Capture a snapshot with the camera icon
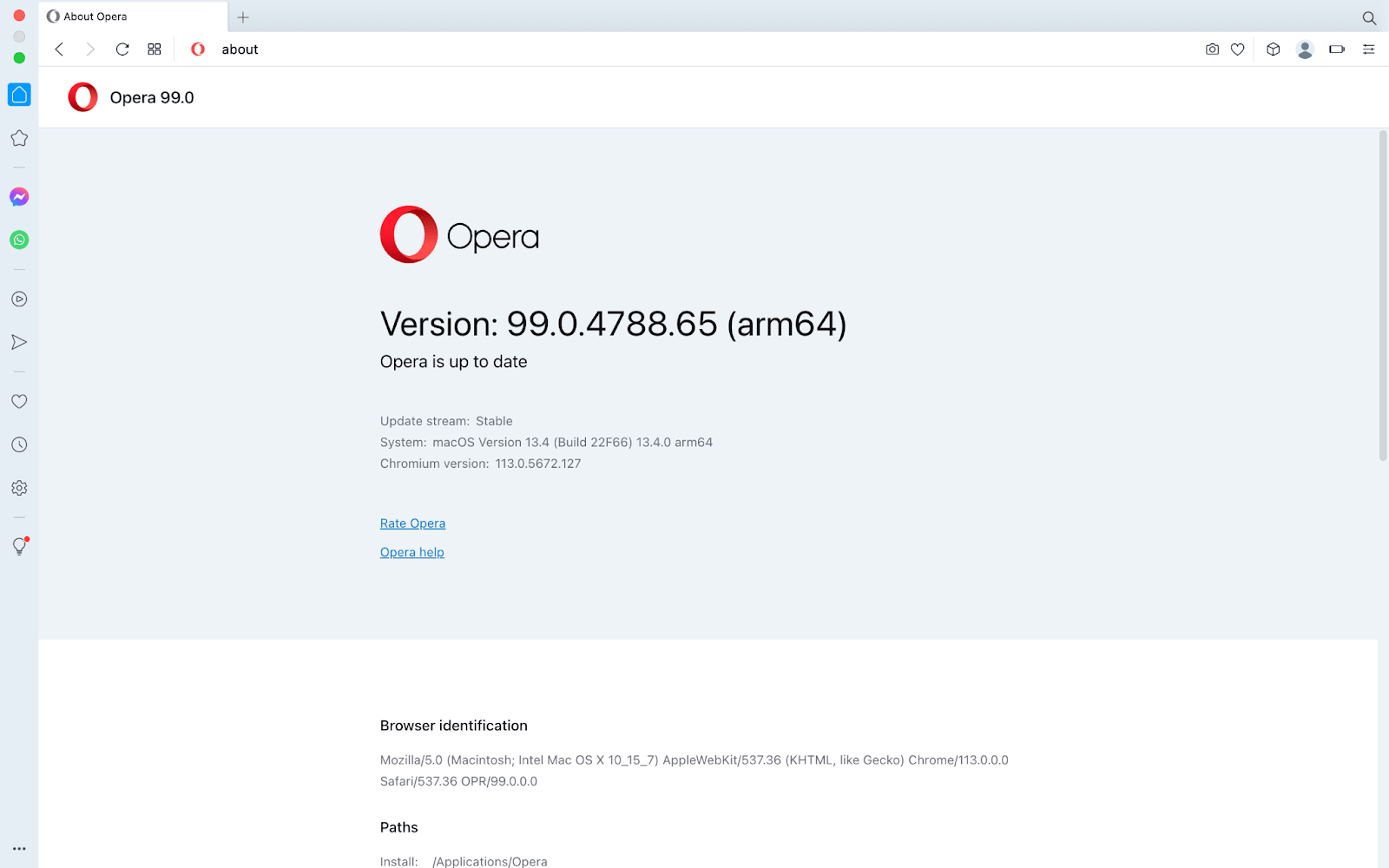Viewport: 1389px width, 868px height. pos(1212,49)
